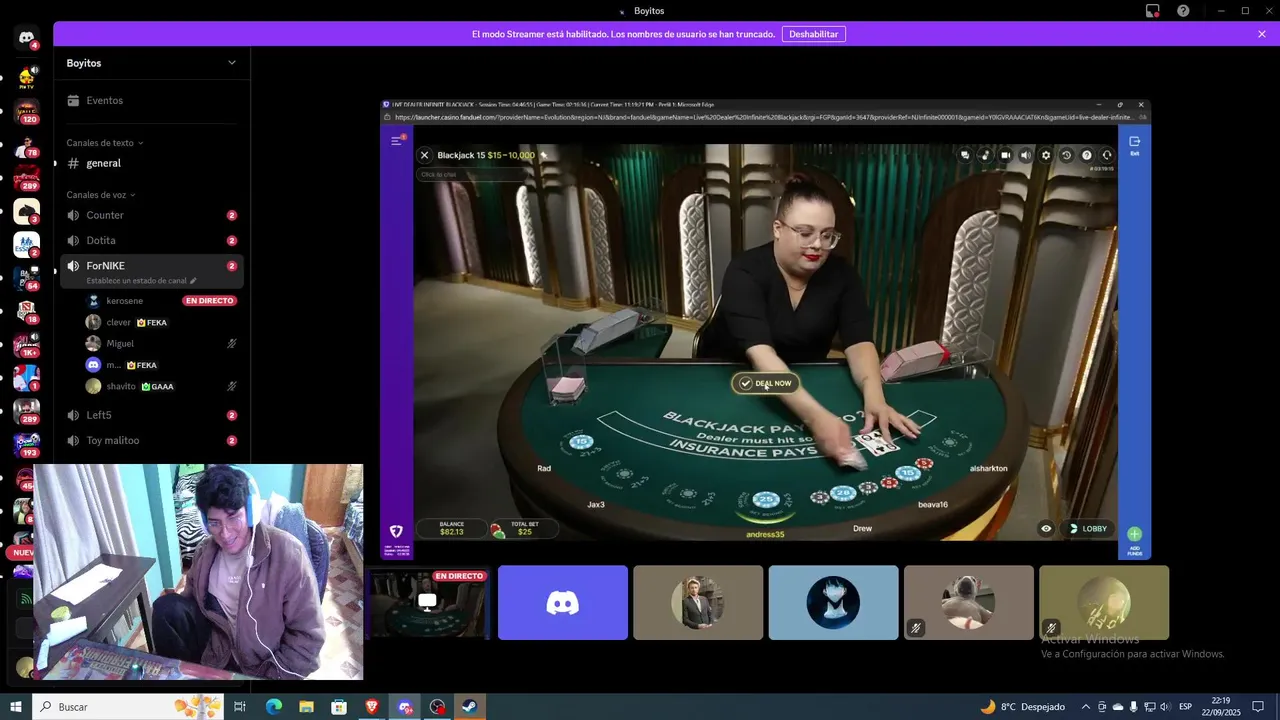Open the game history clock icon
The height and width of the screenshot is (720, 1280).
pyautogui.click(x=1066, y=155)
